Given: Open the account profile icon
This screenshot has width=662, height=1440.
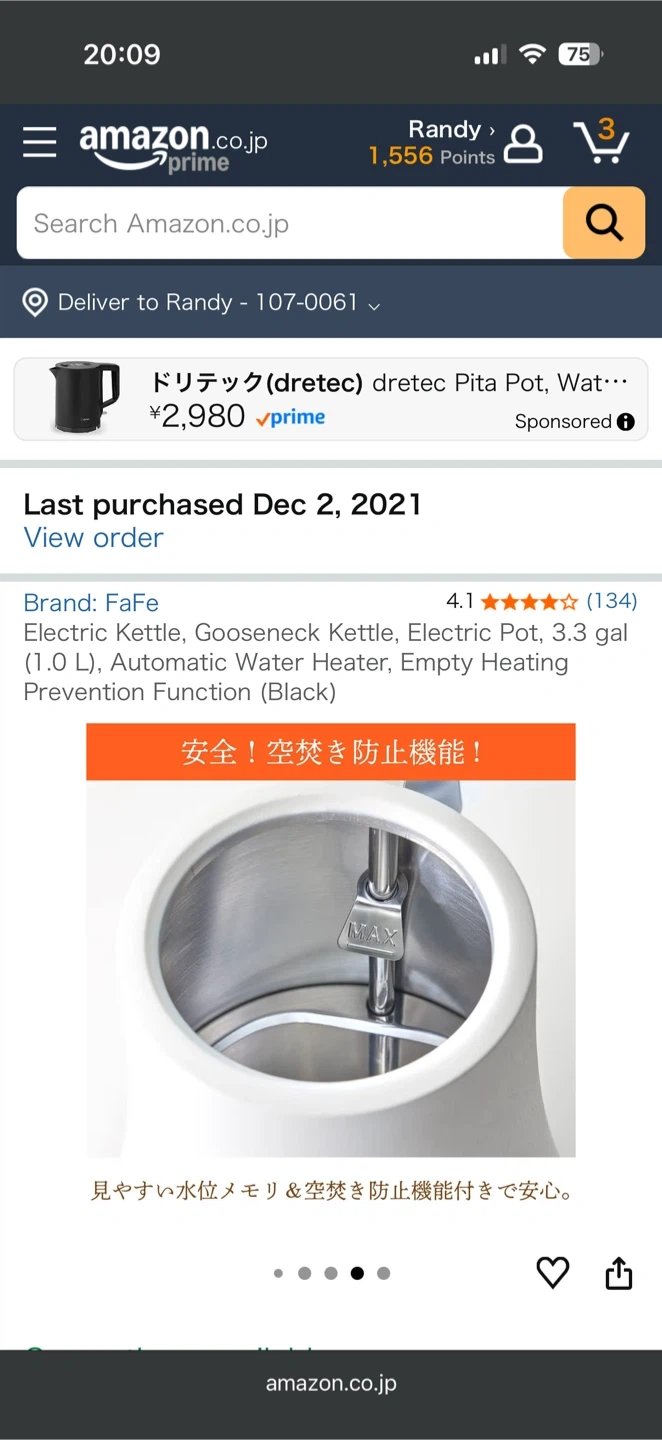Looking at the screenshot, I should 522,144.
